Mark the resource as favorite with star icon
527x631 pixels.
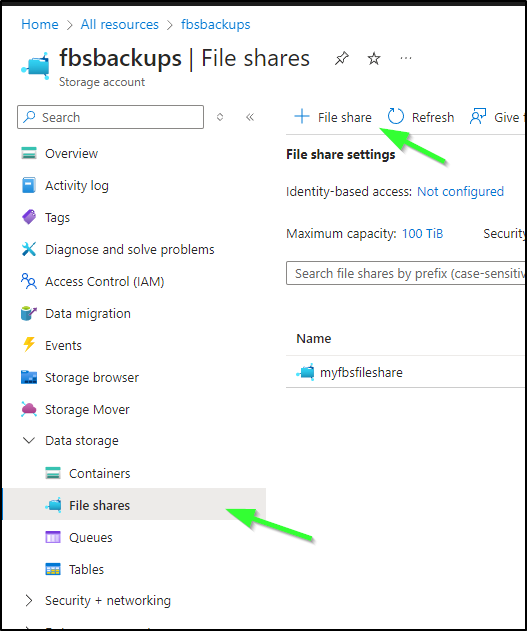[374, 59]
